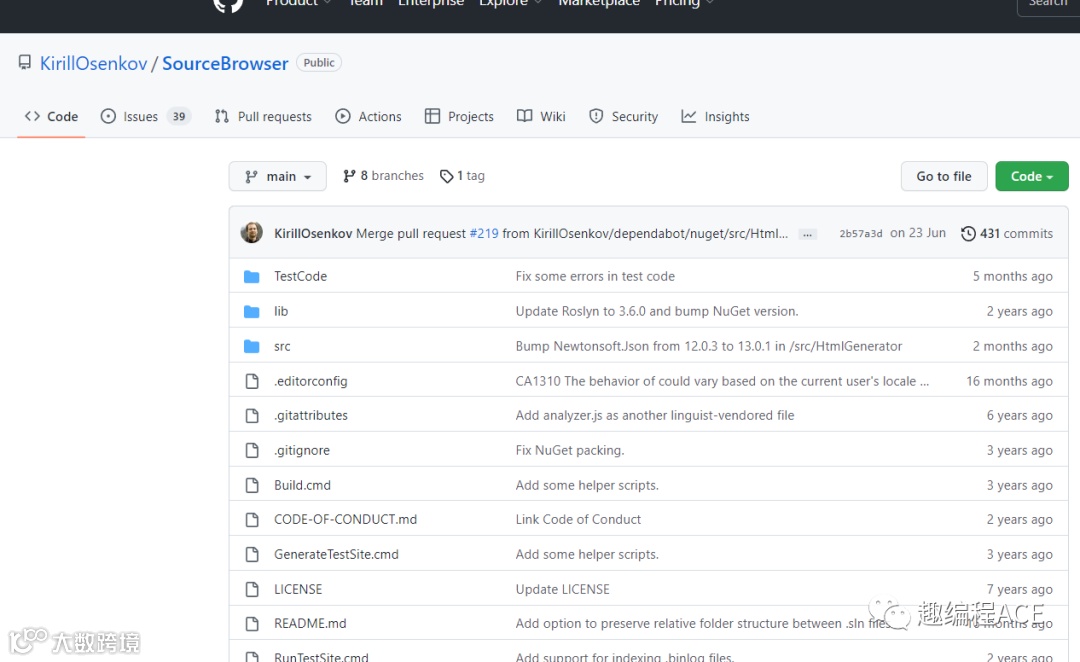Open commit 'CA1310 The behavior' message
The image size is (1080, 662).
(722, 381)
